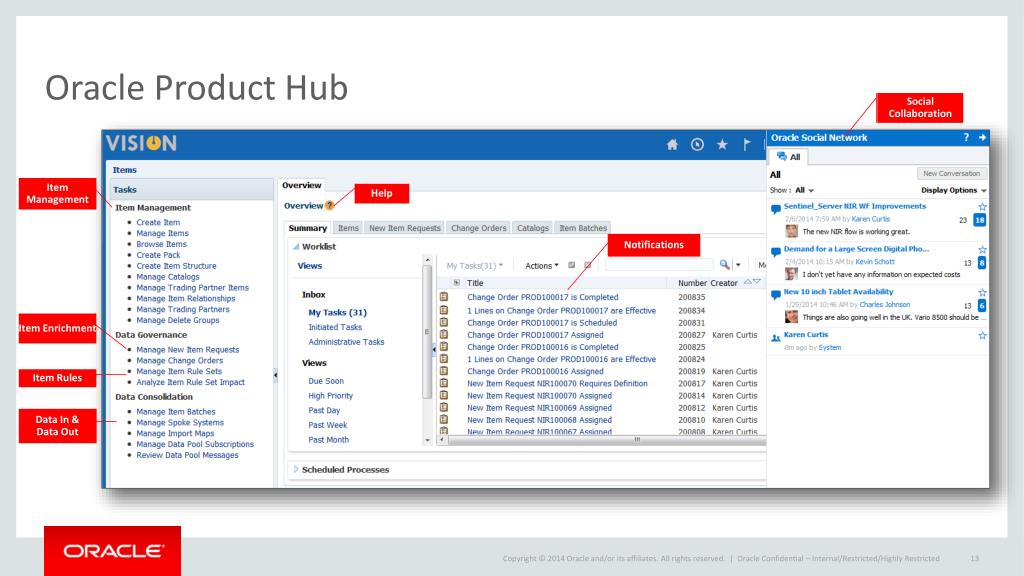
Task: Switch to the Items tab
Action: [x=348, y=228]
